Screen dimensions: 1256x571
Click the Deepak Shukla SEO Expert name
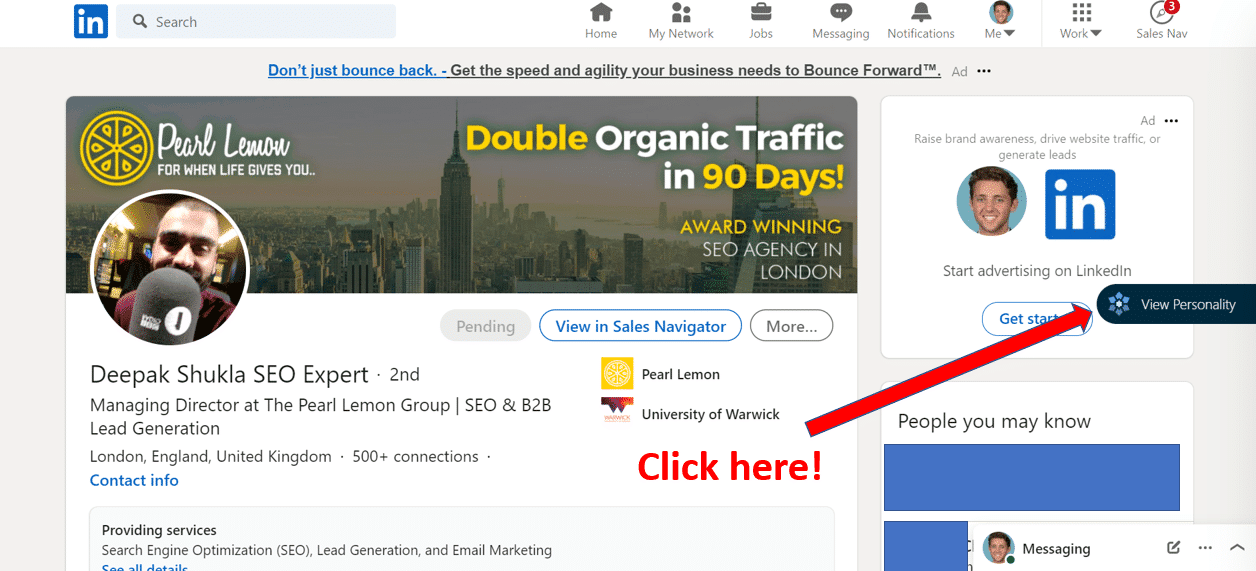229,374
